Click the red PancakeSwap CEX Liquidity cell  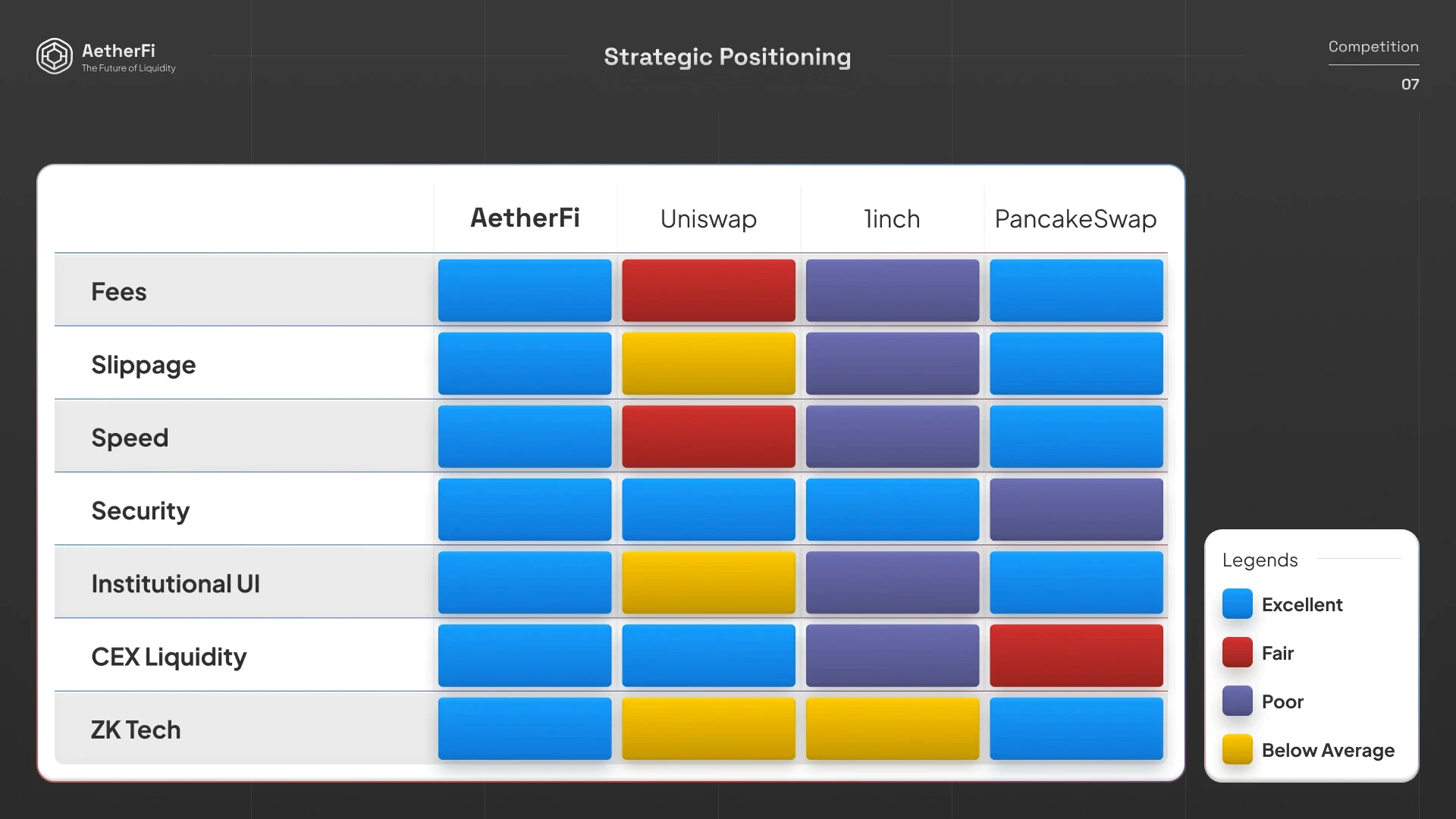(1076, 656)
